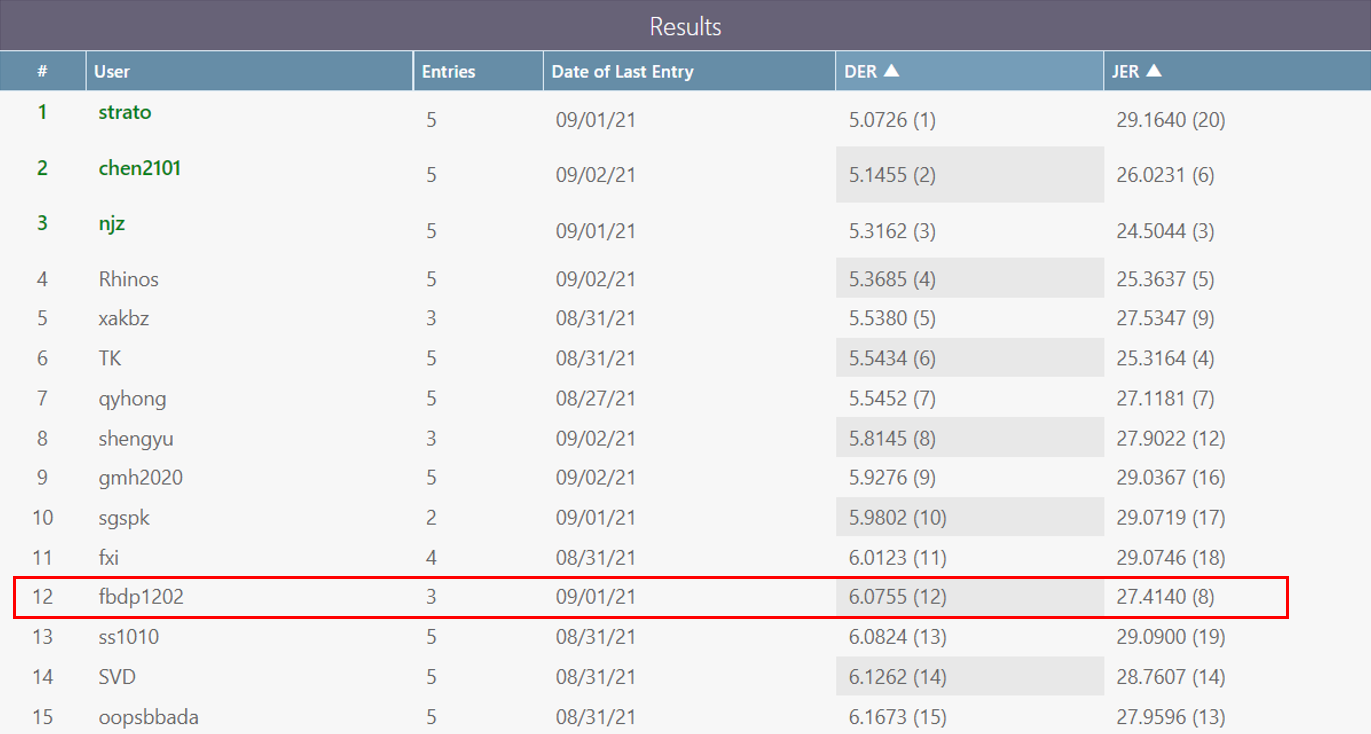Select the xakbz username

coord(124,319)
